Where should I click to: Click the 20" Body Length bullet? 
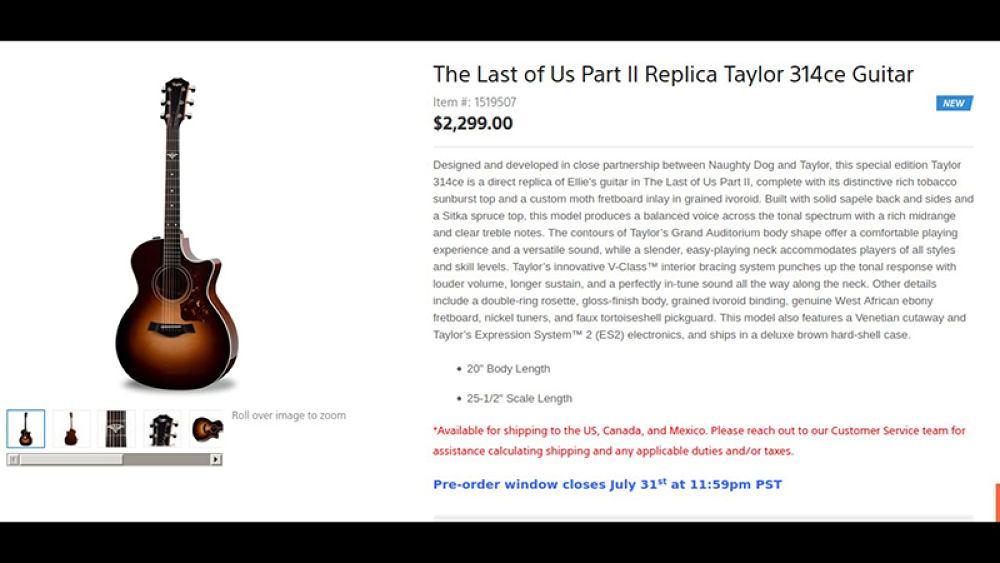[508, 369]
